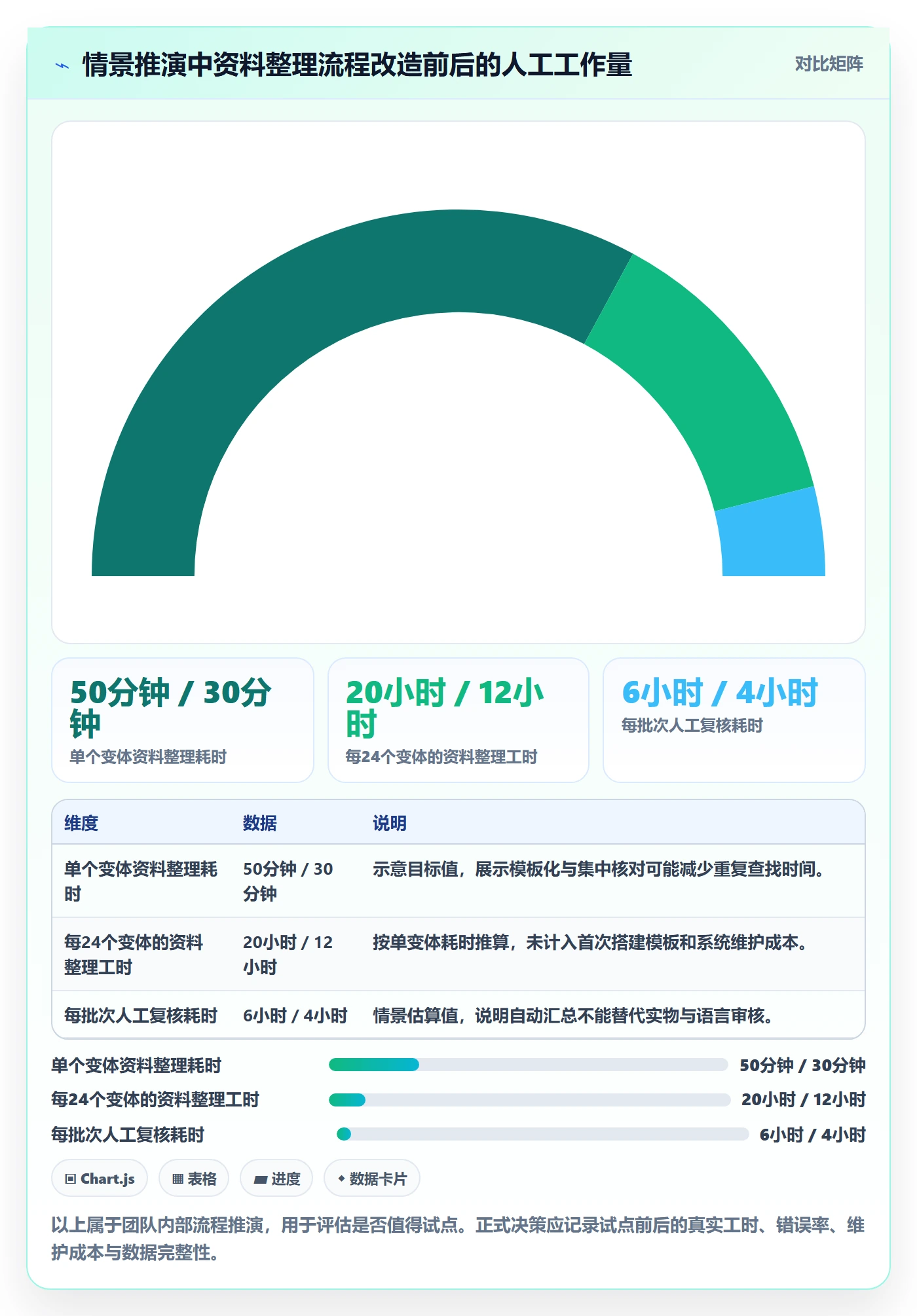
Task: Click the 说明 column header
Action: [x=390, y=823]
